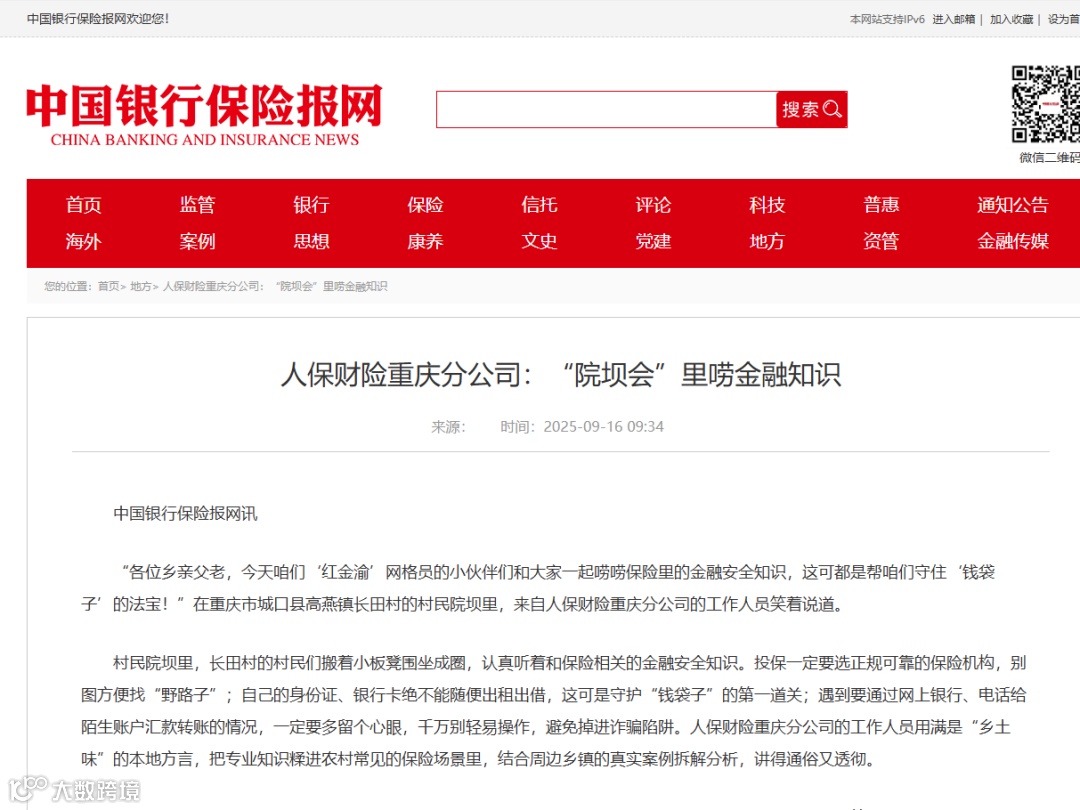Click the red 搜索 search button
Screen dimensions: 1080x810
point(811,109)
